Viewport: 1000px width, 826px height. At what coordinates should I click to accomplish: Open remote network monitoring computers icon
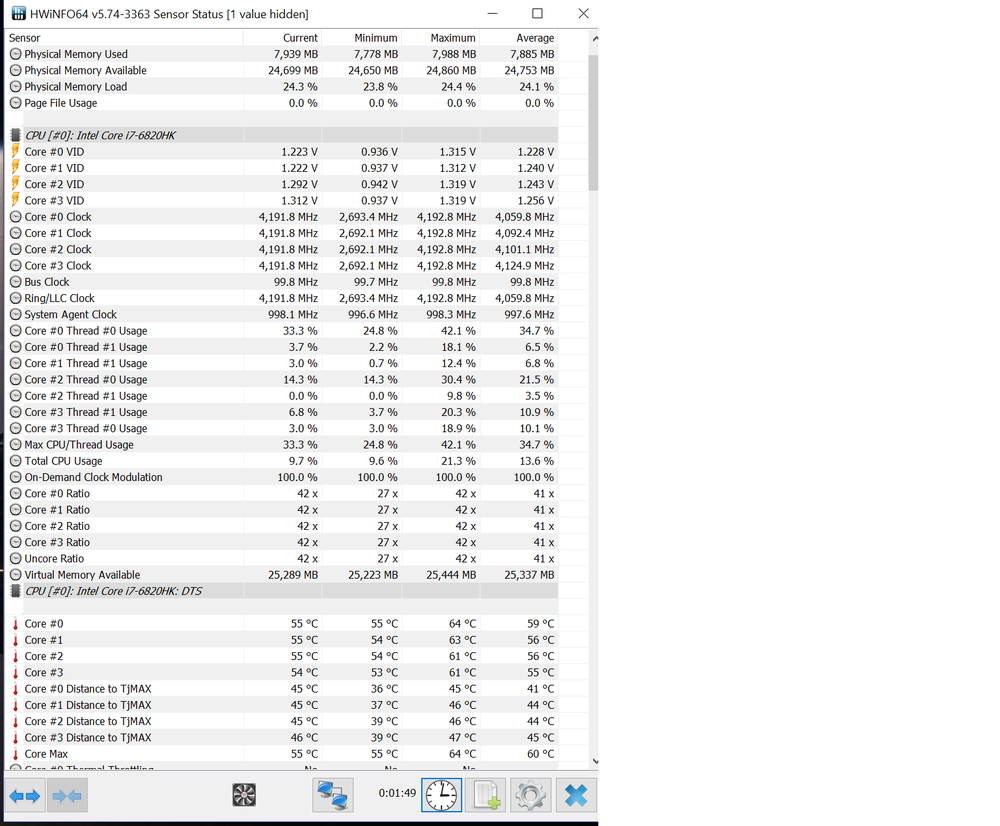coord(331,795)
